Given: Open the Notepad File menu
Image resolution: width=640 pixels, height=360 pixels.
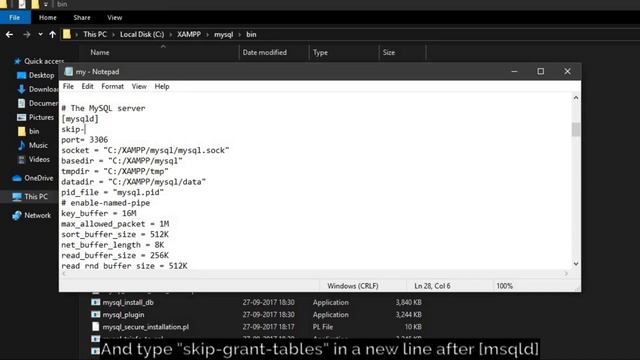Looking at the screenshot, I should tap(68, 87).
